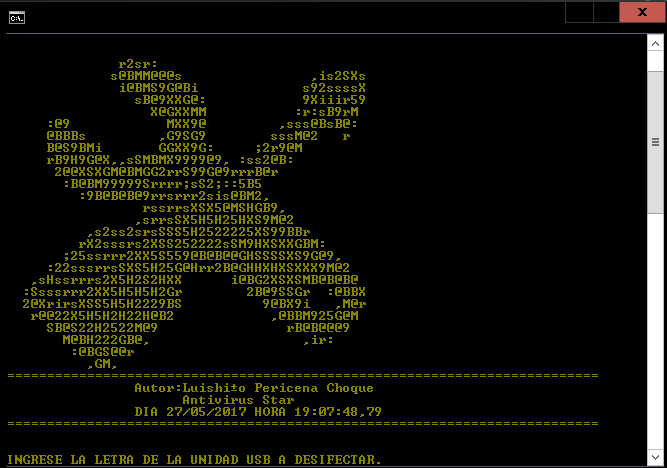Click the 'HORA 19:07:48,79' time text

pyautogui.click(x=318, y=412)
